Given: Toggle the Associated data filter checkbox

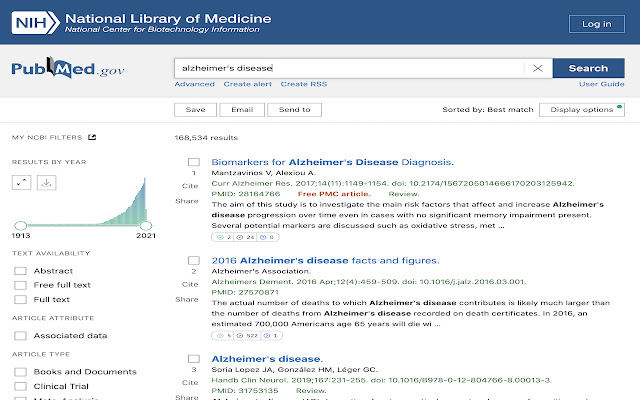Looking at the screenshot, I should [20, 336].
